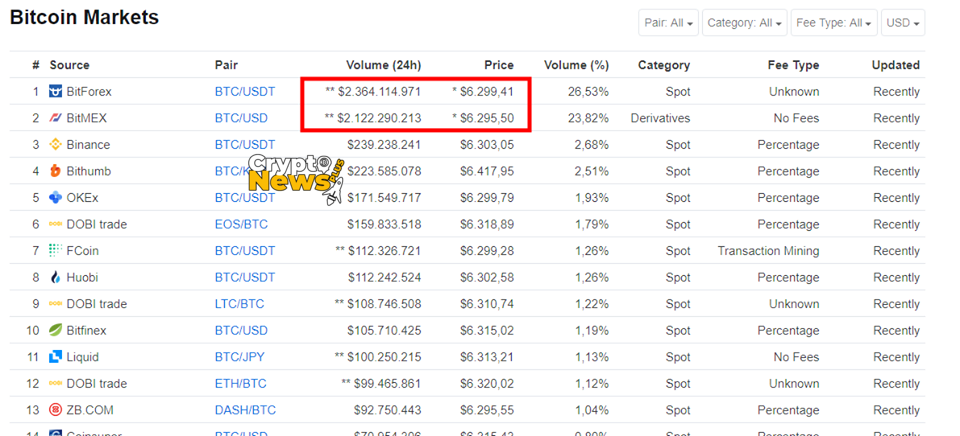
Task: Open the BitForex source link
Action: [89, 92]
